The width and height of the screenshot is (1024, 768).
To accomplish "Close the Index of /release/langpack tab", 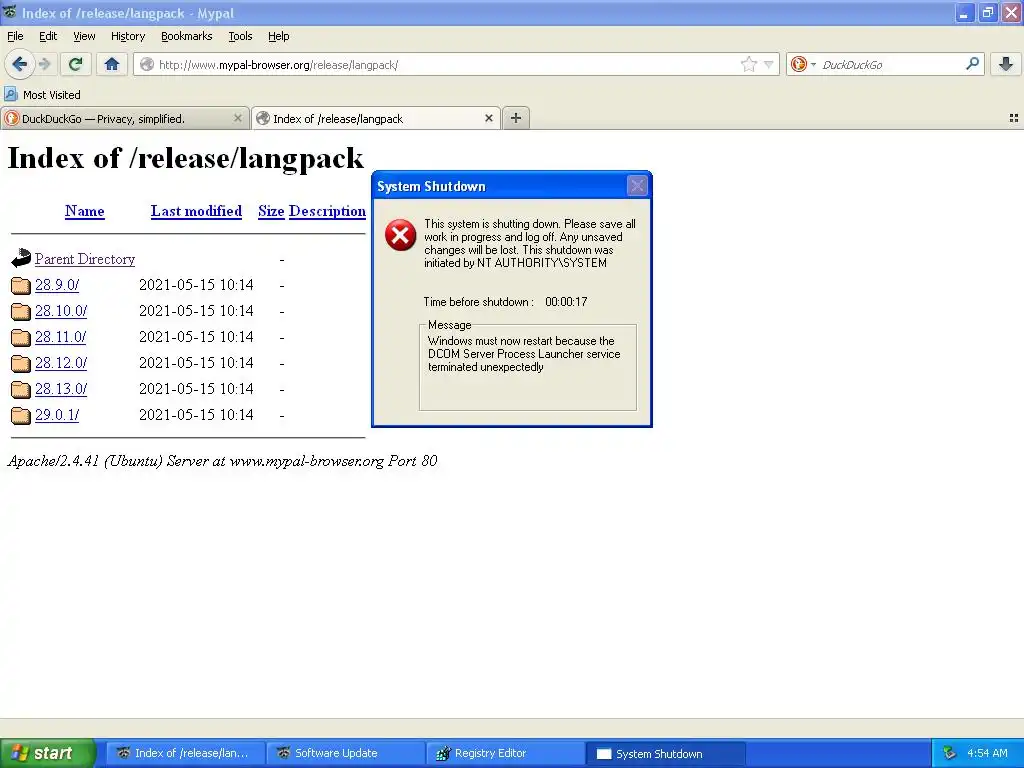I will [x=488, y=118].
